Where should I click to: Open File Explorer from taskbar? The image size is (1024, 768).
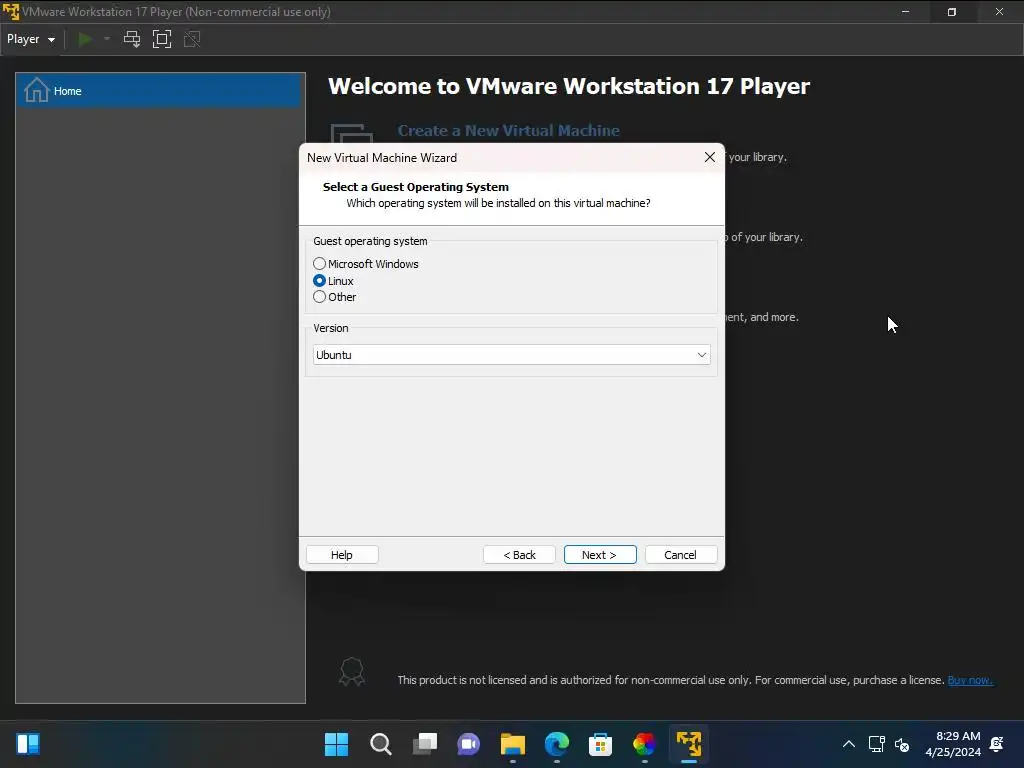click(x=513, y=744)
